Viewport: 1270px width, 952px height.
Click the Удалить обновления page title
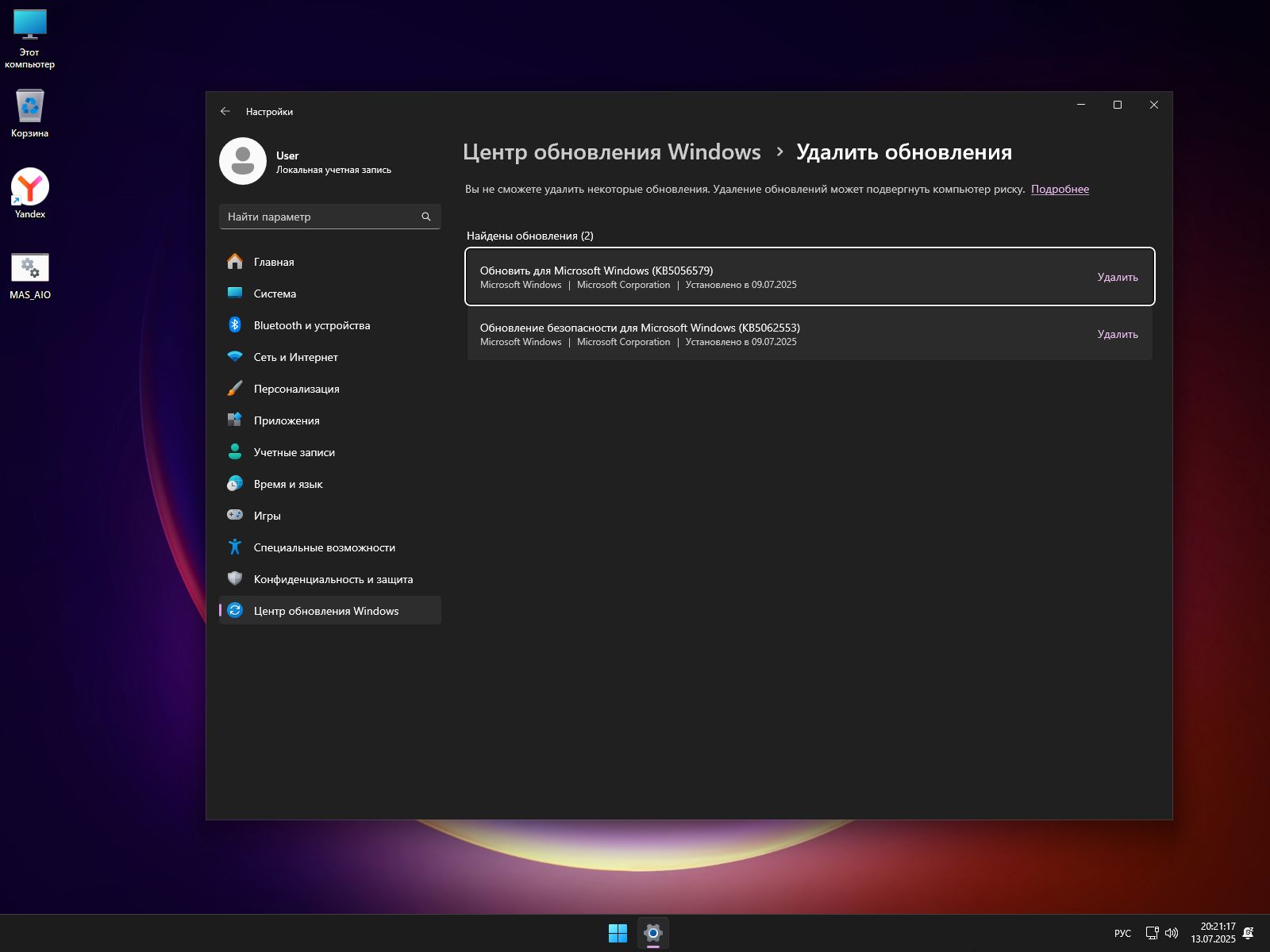pos(904,152)
